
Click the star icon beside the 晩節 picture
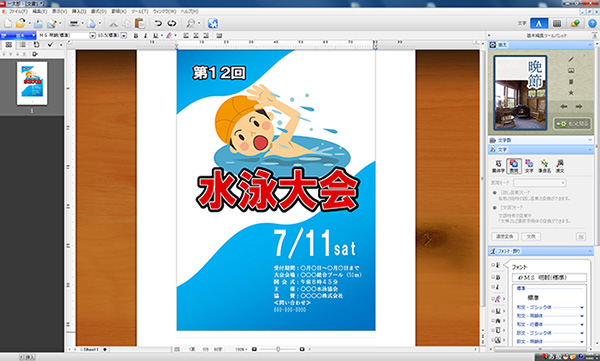[x=571, y=93]
